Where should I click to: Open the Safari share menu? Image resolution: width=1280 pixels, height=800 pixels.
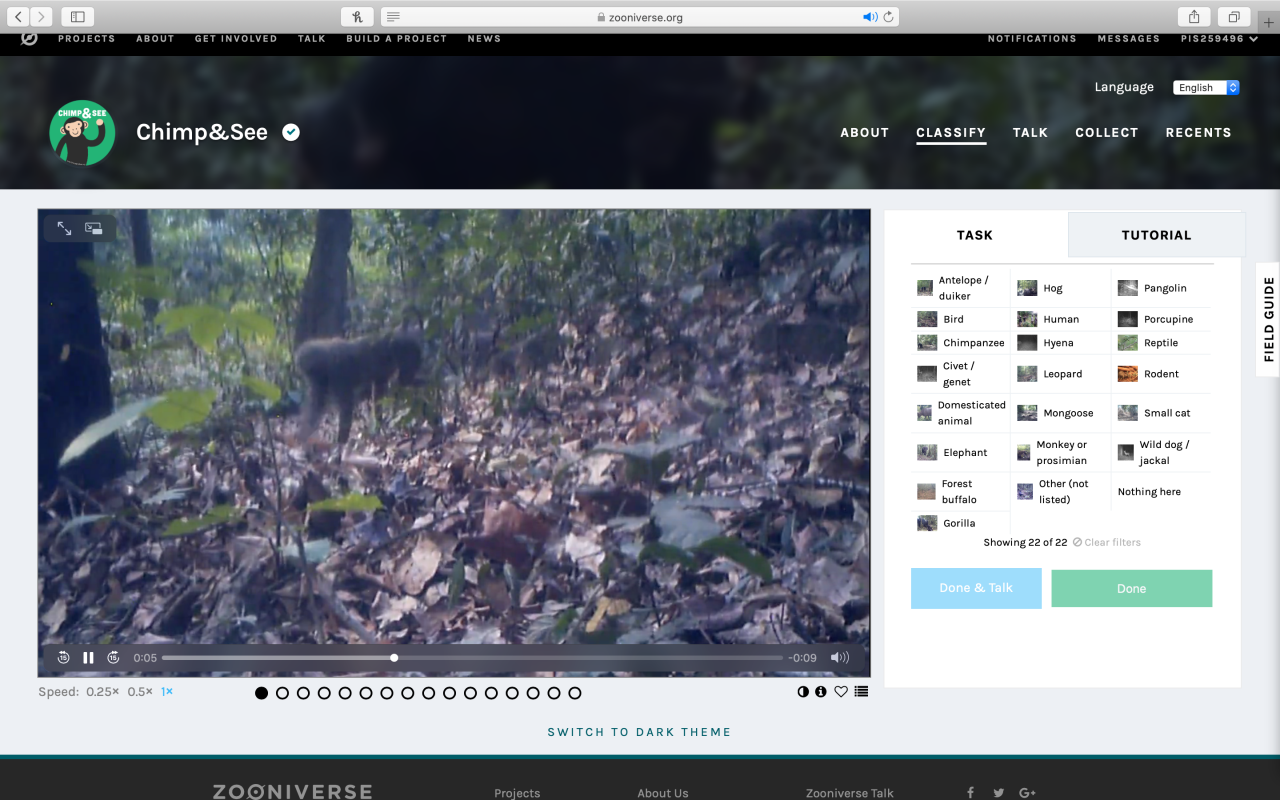pos(1194,16)
